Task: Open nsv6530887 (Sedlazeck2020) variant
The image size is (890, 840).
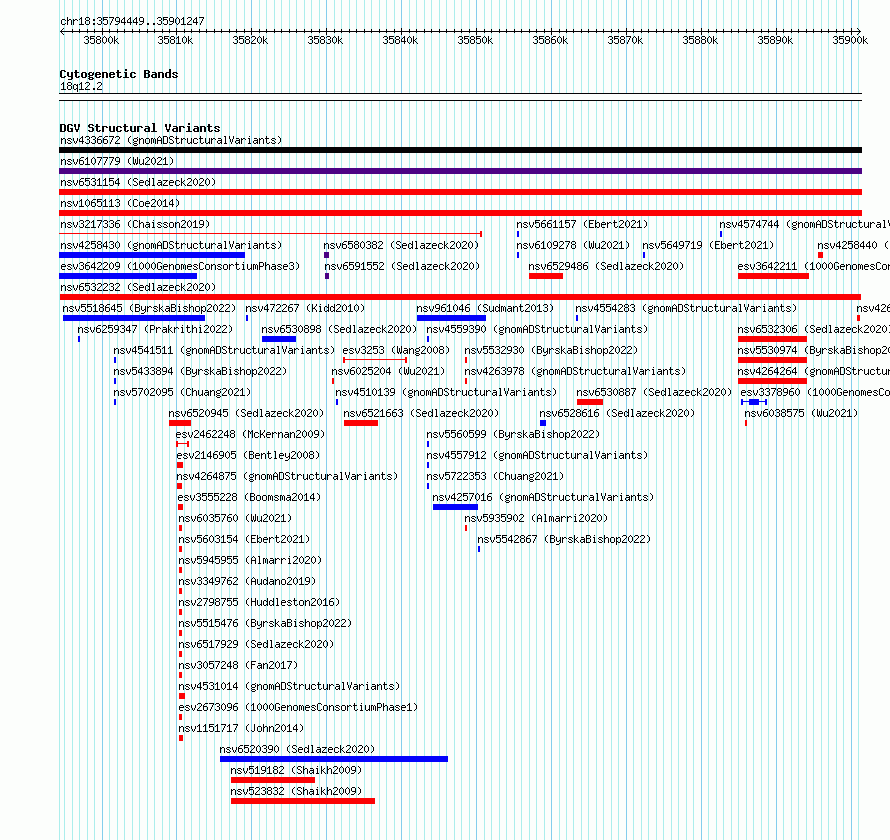Action: (x=654, y=392)
